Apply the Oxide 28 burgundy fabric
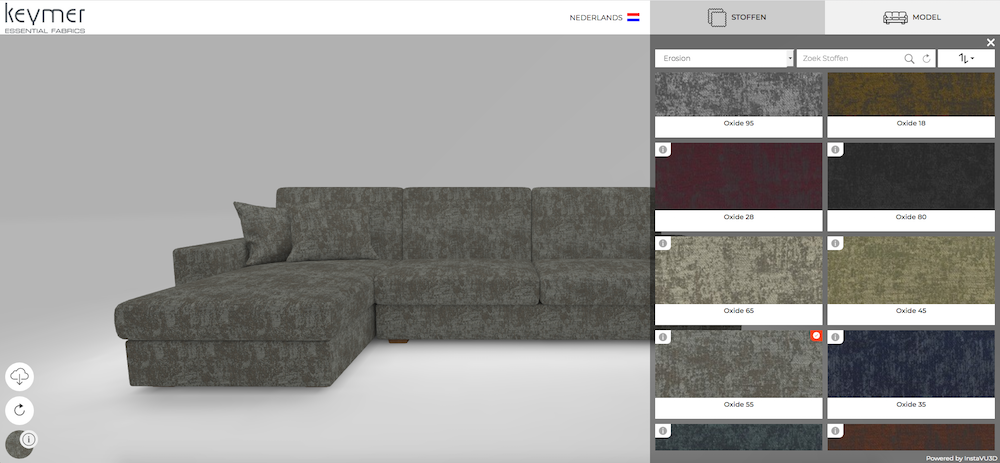 tap(739, 177)
